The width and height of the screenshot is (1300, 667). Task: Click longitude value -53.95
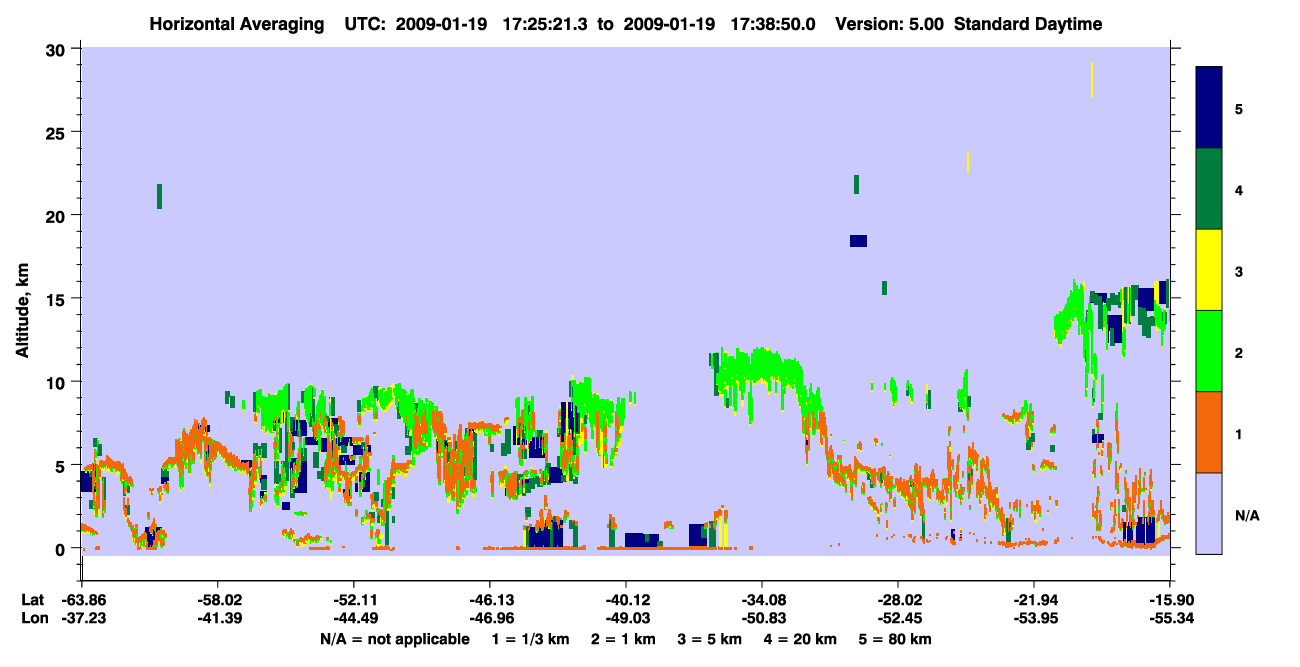[1034, 618]
